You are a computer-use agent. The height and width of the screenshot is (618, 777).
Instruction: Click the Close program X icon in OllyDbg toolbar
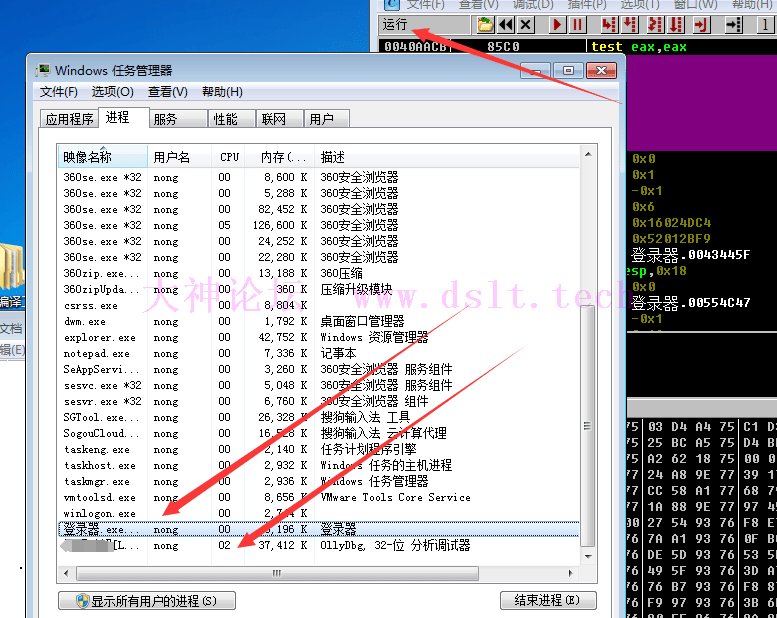pyautogui.click(x=526, y=24)
